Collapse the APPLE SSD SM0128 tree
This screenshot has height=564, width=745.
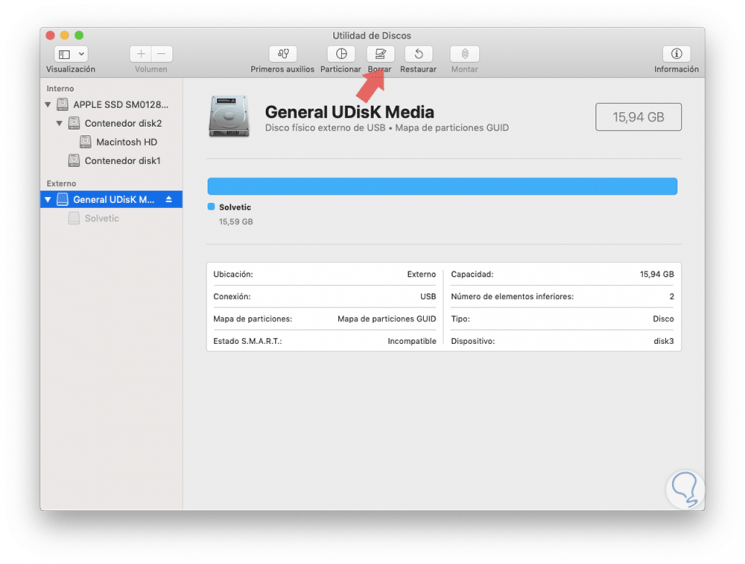coord(48,105)
